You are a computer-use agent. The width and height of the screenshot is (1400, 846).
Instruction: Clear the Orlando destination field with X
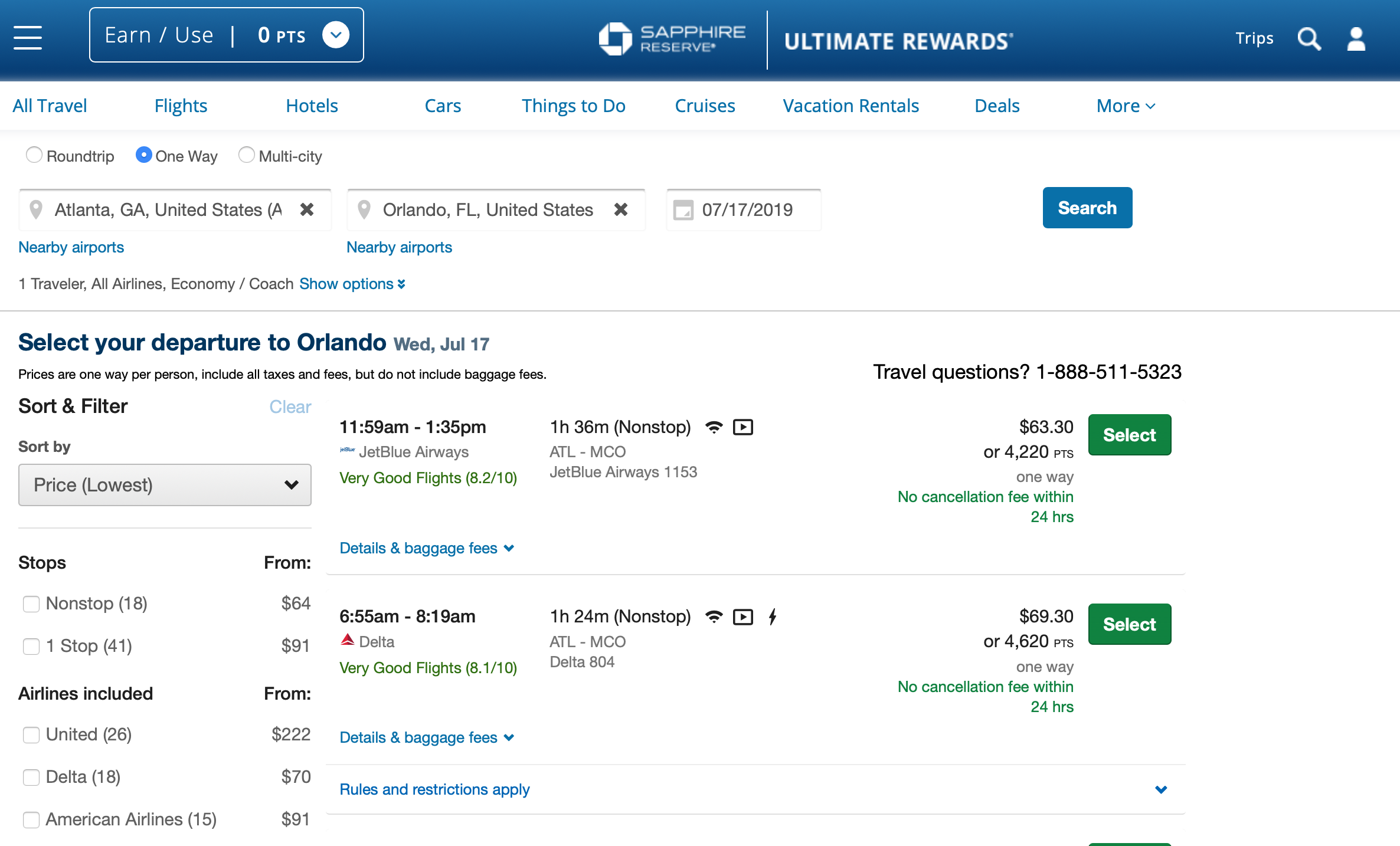click(x=621, y=209)
